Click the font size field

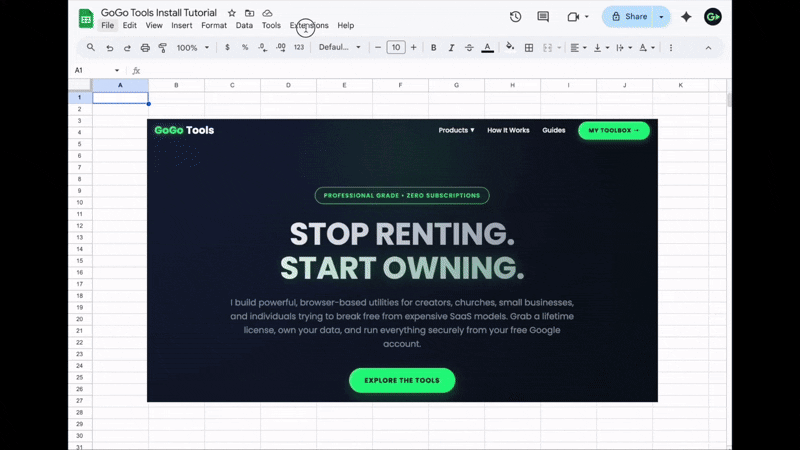click(x=396, y=47)
